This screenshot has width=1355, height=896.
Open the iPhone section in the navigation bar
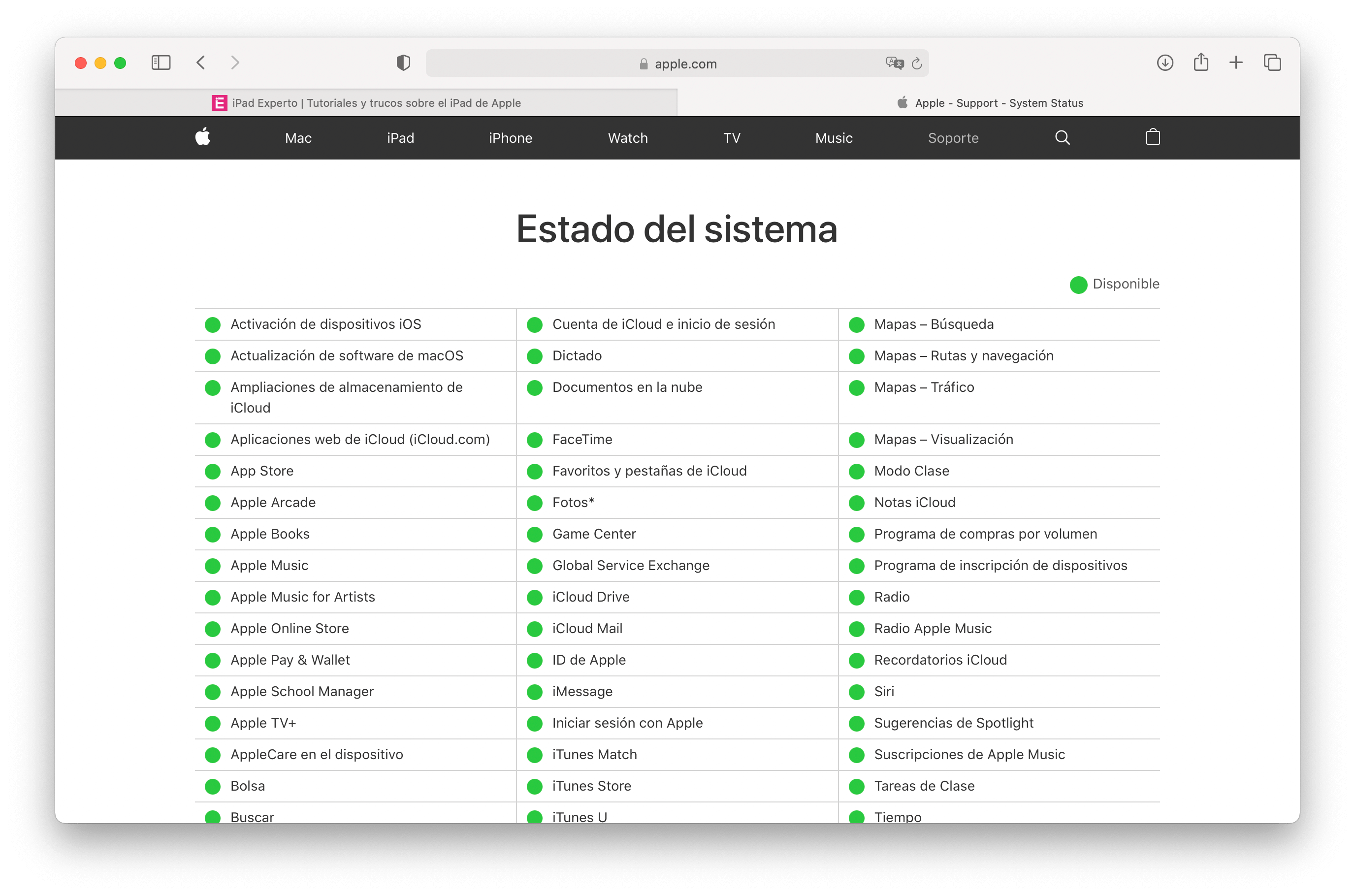click(510, 138)
